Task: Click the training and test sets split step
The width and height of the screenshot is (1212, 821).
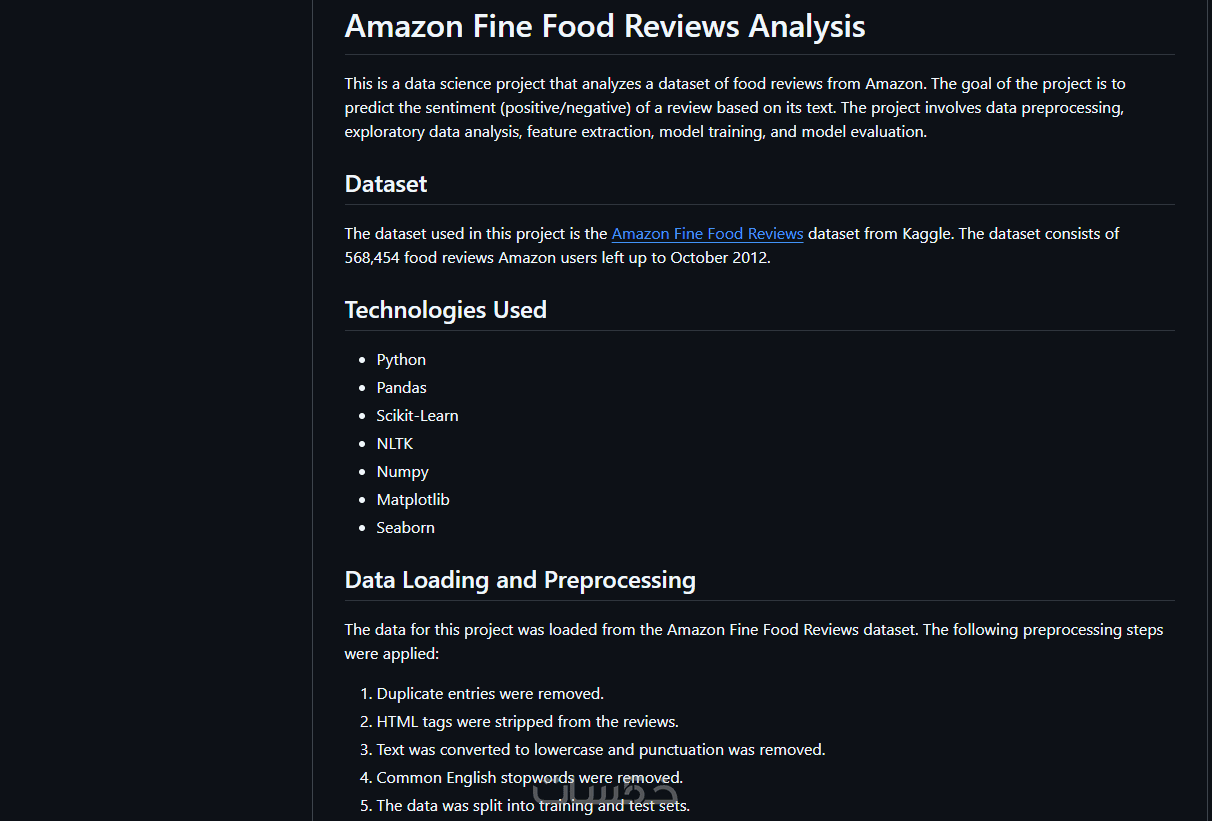Action: tap(533, 806)
